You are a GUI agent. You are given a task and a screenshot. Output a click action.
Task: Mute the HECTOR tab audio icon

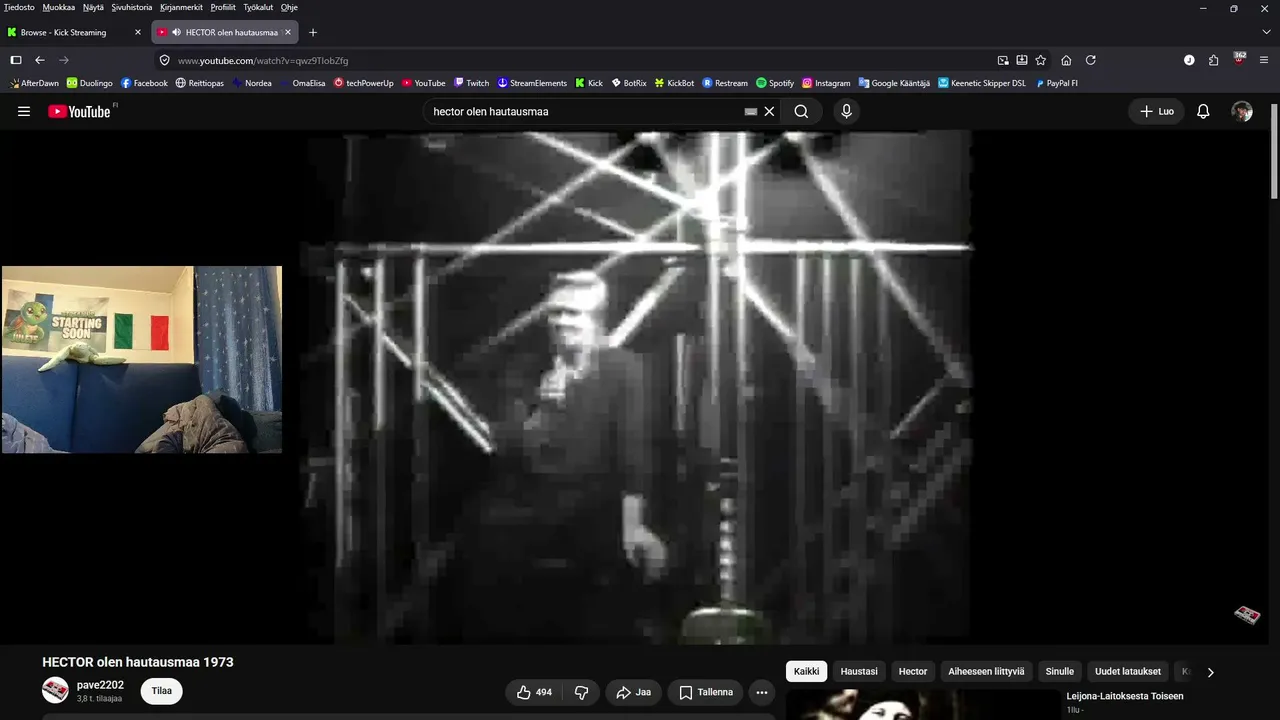coord(176,32)
